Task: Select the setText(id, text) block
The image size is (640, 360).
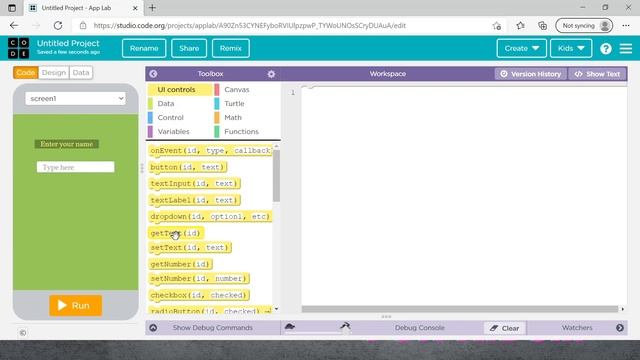Action: (190, 247)
